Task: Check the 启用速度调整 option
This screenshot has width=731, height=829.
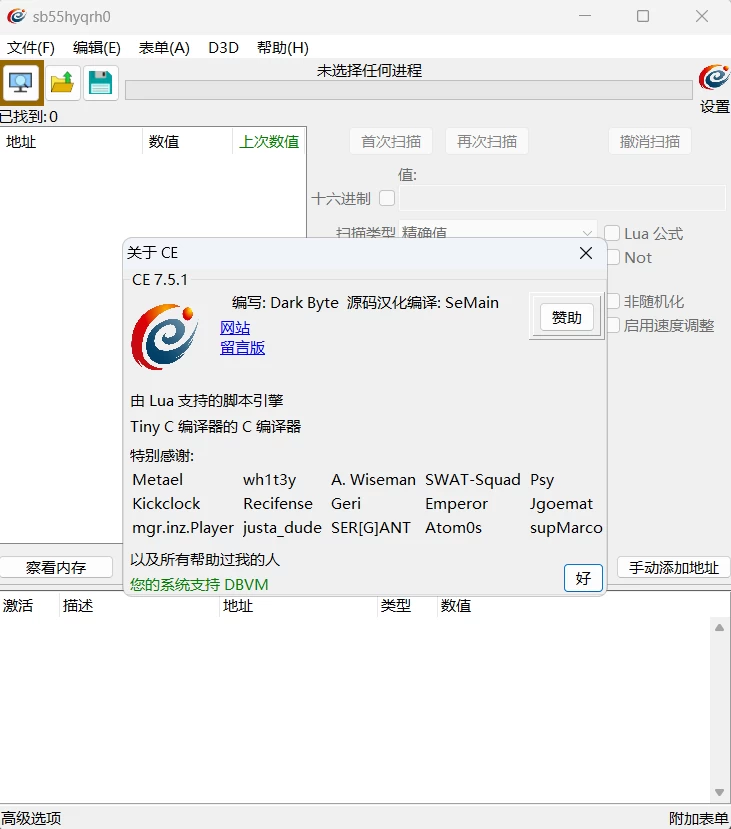Action: click(x=612, y=325)
